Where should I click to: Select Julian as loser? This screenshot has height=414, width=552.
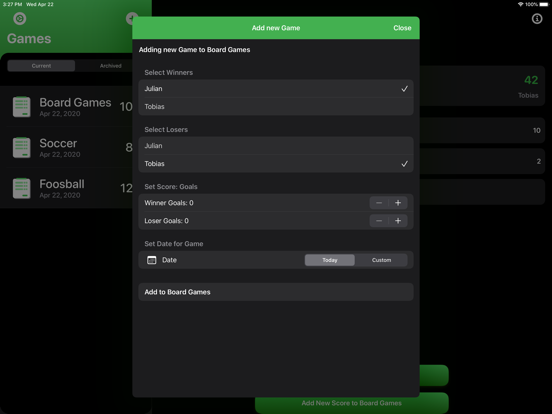point(276,146)
